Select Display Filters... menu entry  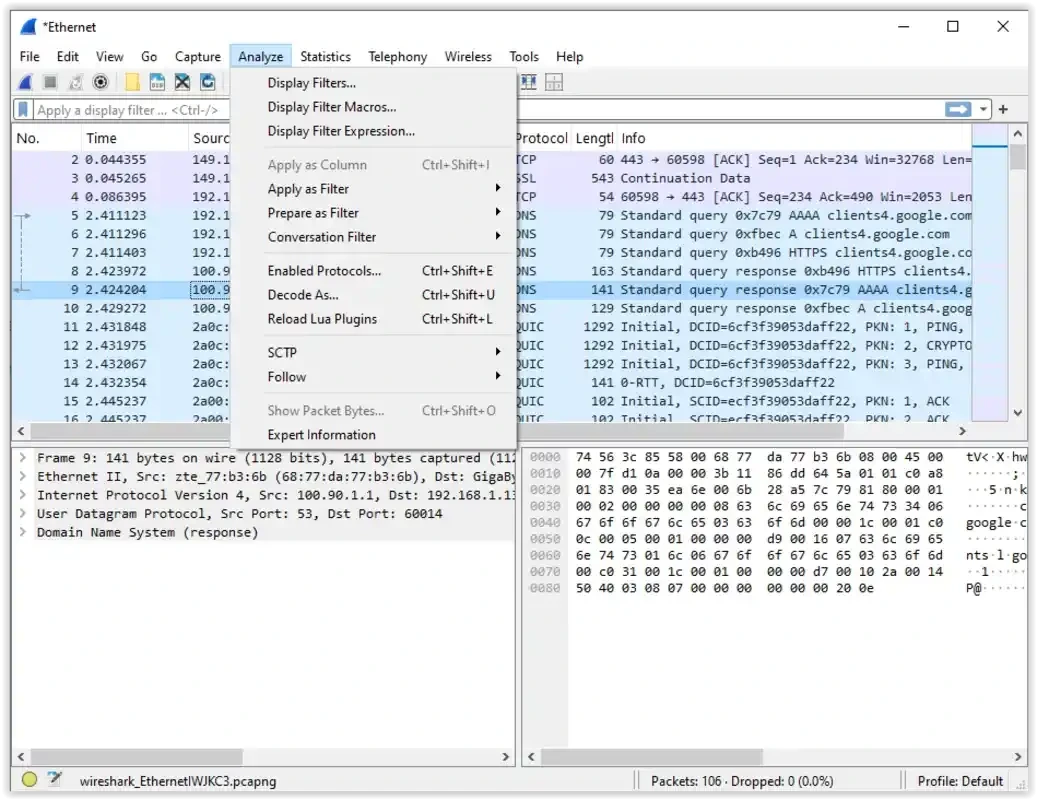click(374, 83)
